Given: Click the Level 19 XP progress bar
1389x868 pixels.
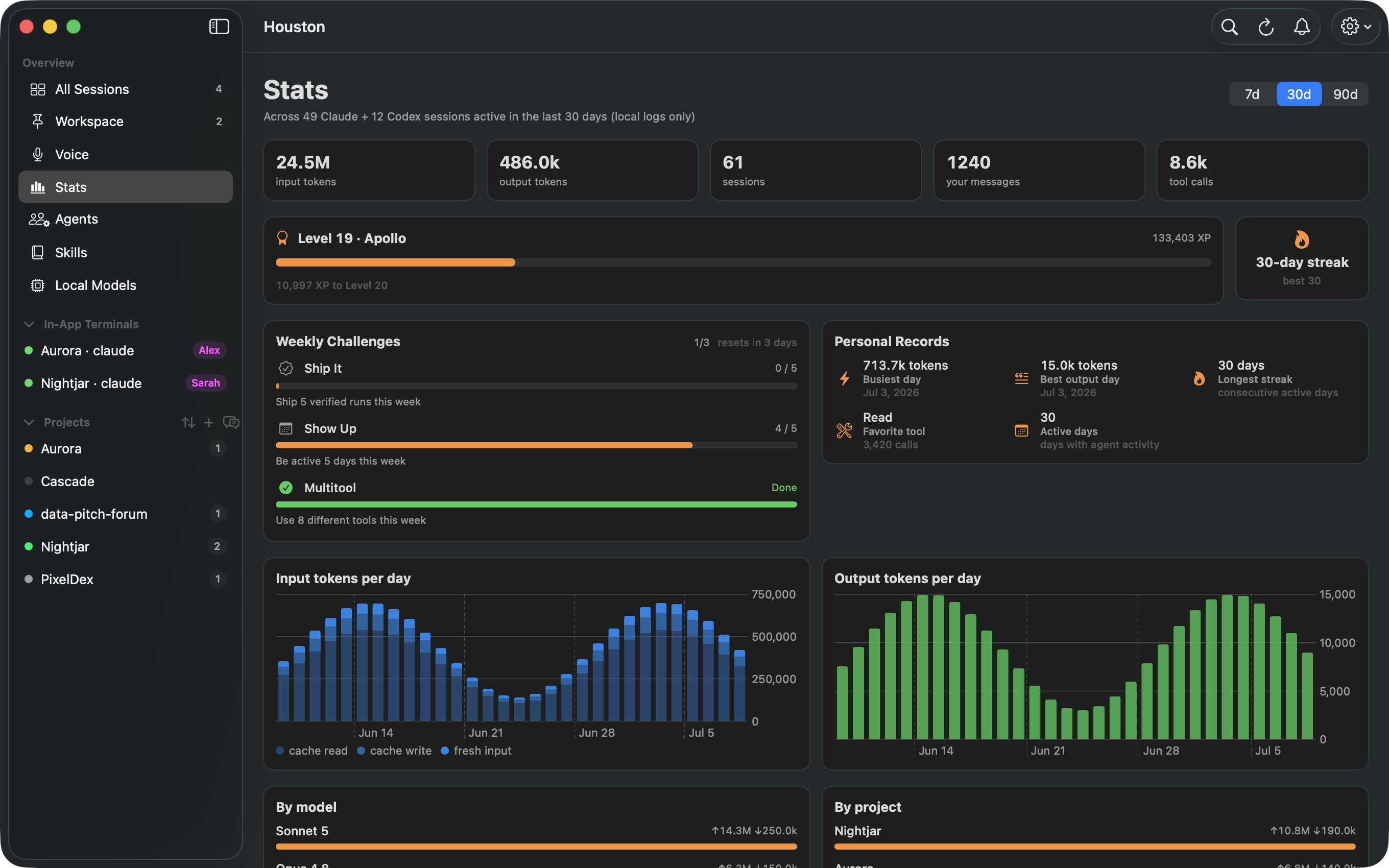Looking at the screenshot, I should 744,262.
